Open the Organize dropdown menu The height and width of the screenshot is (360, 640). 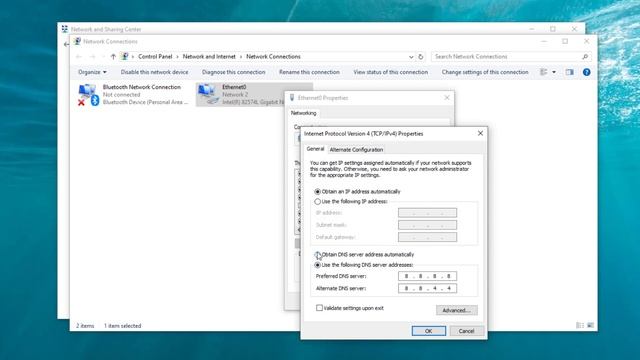(92, 72)
